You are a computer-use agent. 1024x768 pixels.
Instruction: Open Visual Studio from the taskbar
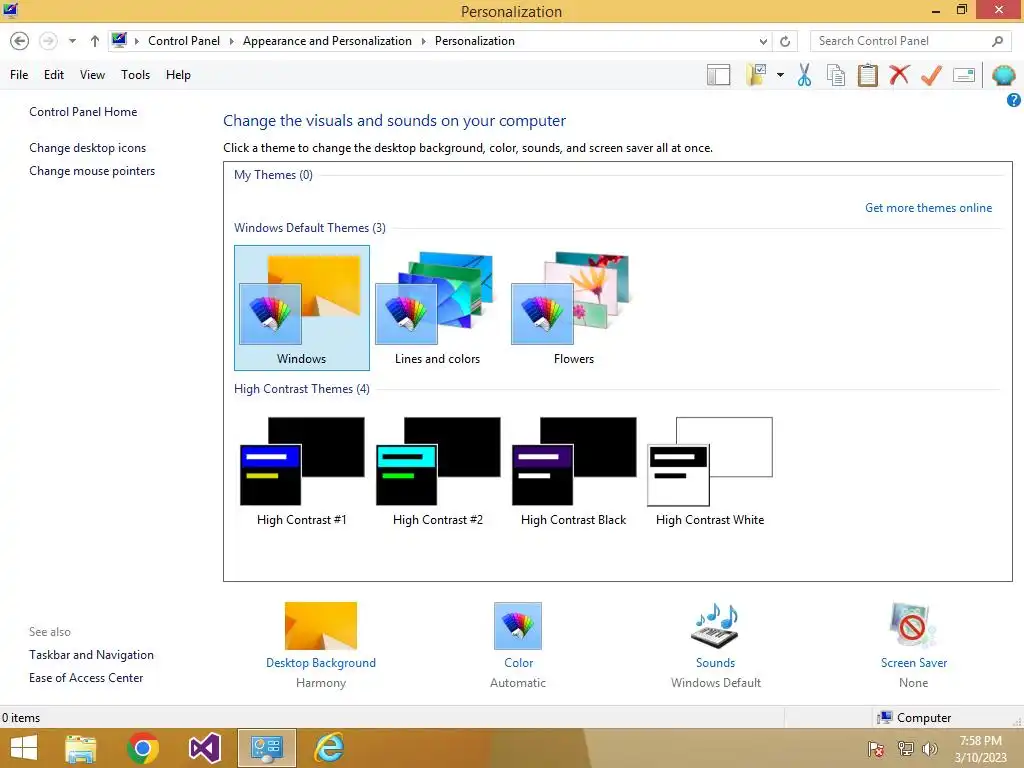pyautogui.click(x=204, y=748)
